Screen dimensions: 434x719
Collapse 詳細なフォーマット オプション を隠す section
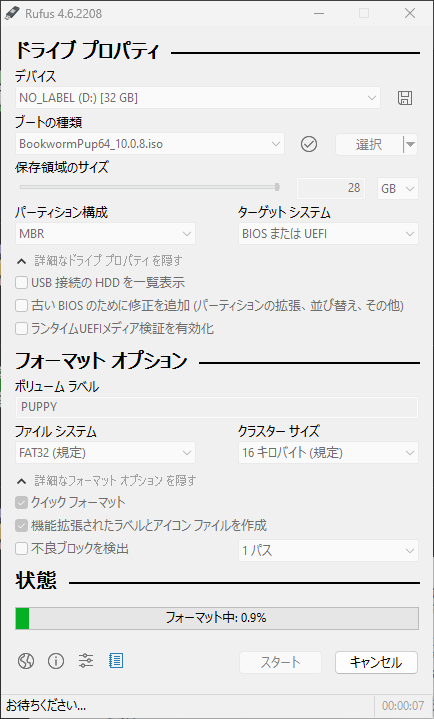tap(106, 481)
